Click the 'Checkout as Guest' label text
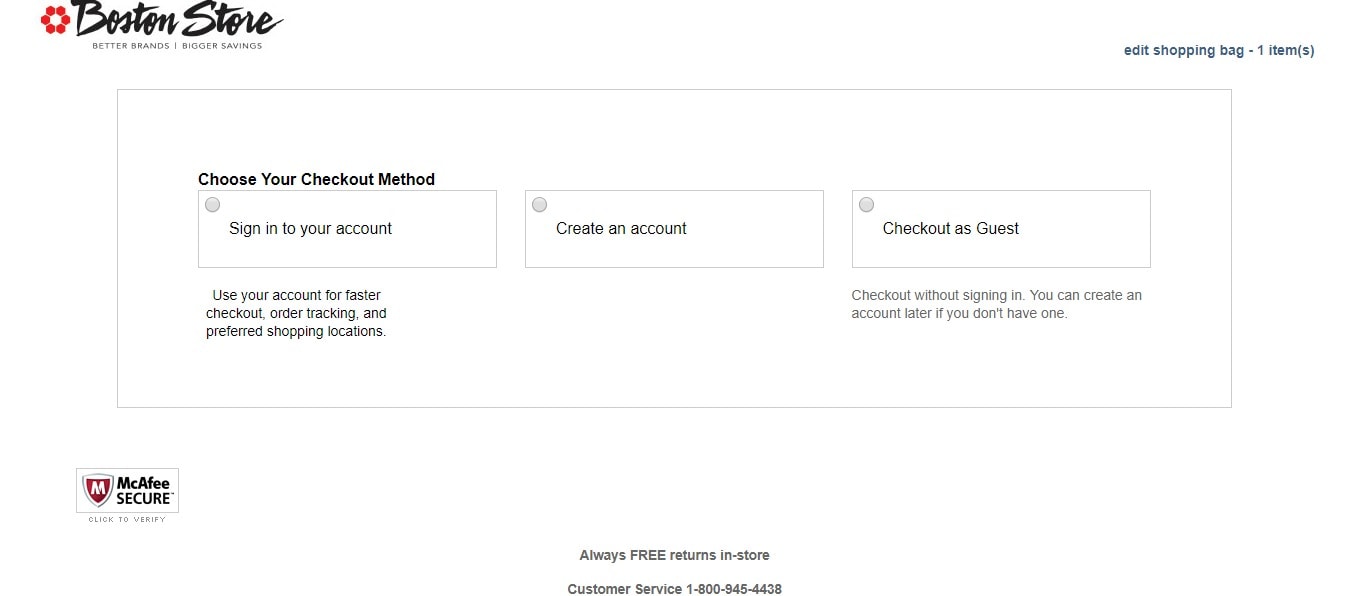Viewport: 1349px width, 596px height. pos(951,229)
